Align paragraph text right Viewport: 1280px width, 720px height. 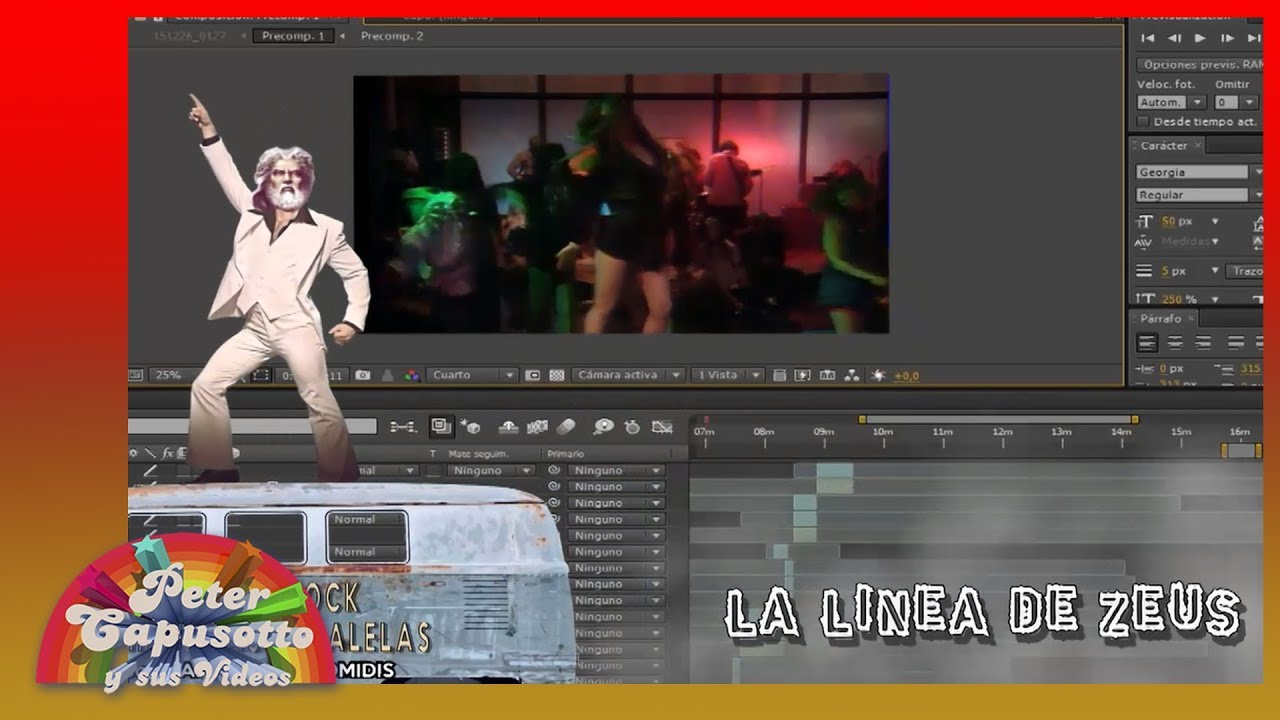click(x=1203, y=342)
